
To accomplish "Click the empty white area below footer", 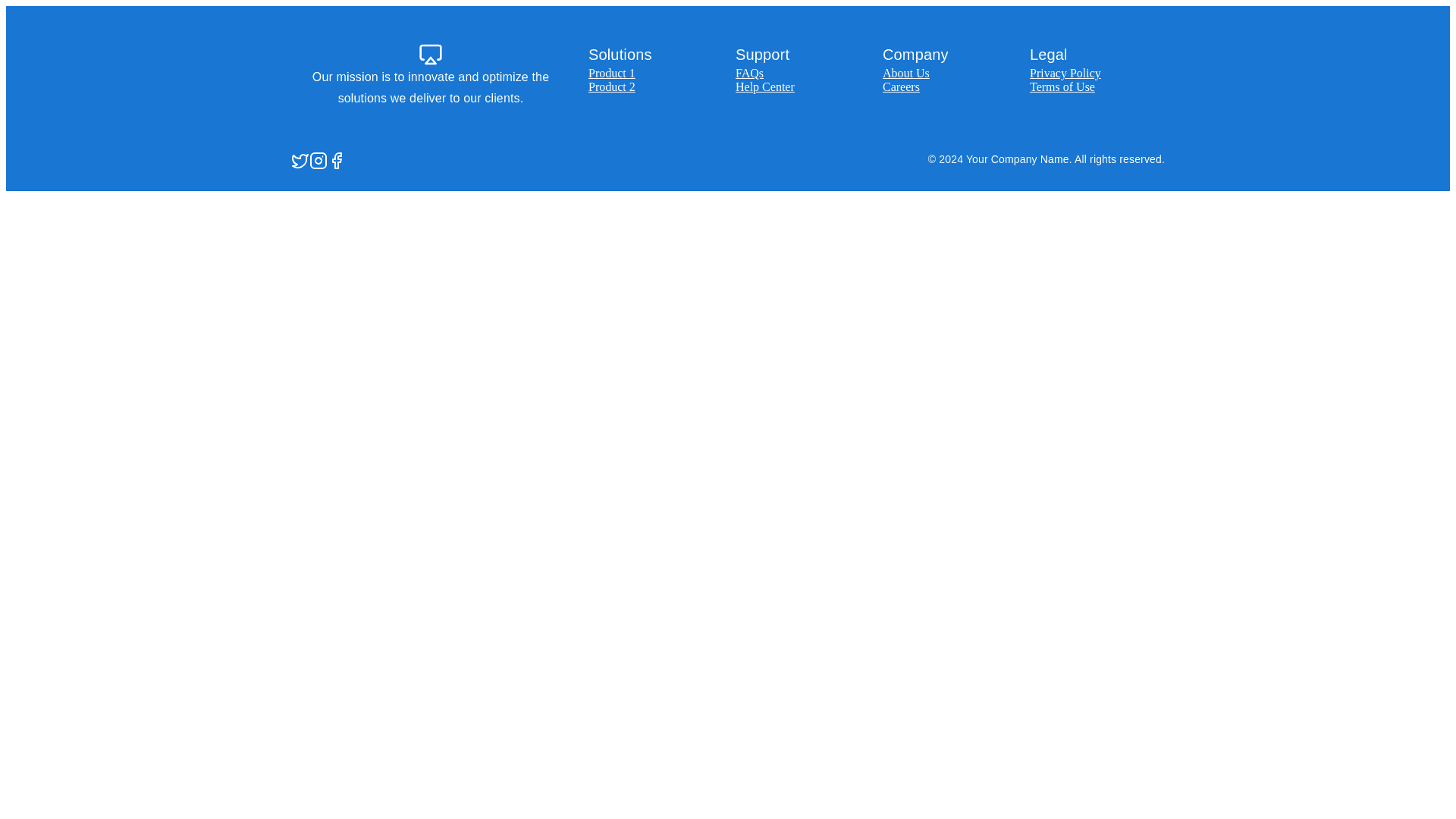I will pyautogui.click(x=728, y=493).
